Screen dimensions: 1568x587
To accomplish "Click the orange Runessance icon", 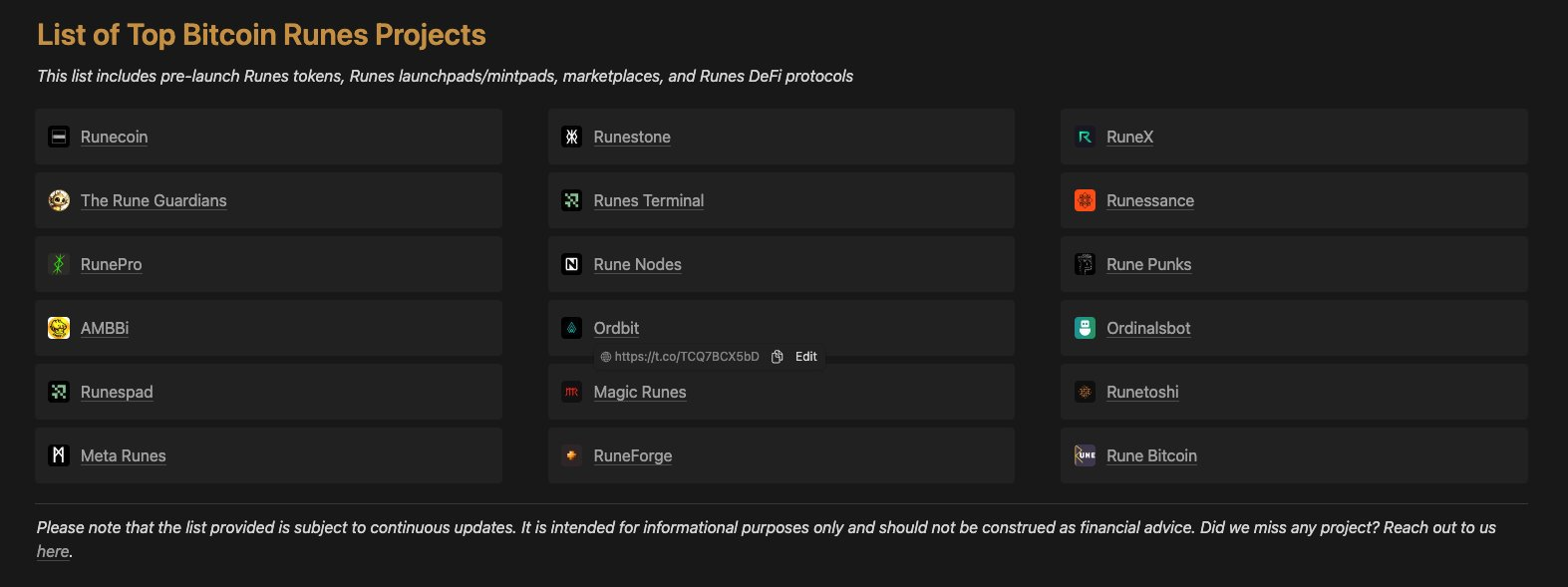I will click(x=1085, y=200).
